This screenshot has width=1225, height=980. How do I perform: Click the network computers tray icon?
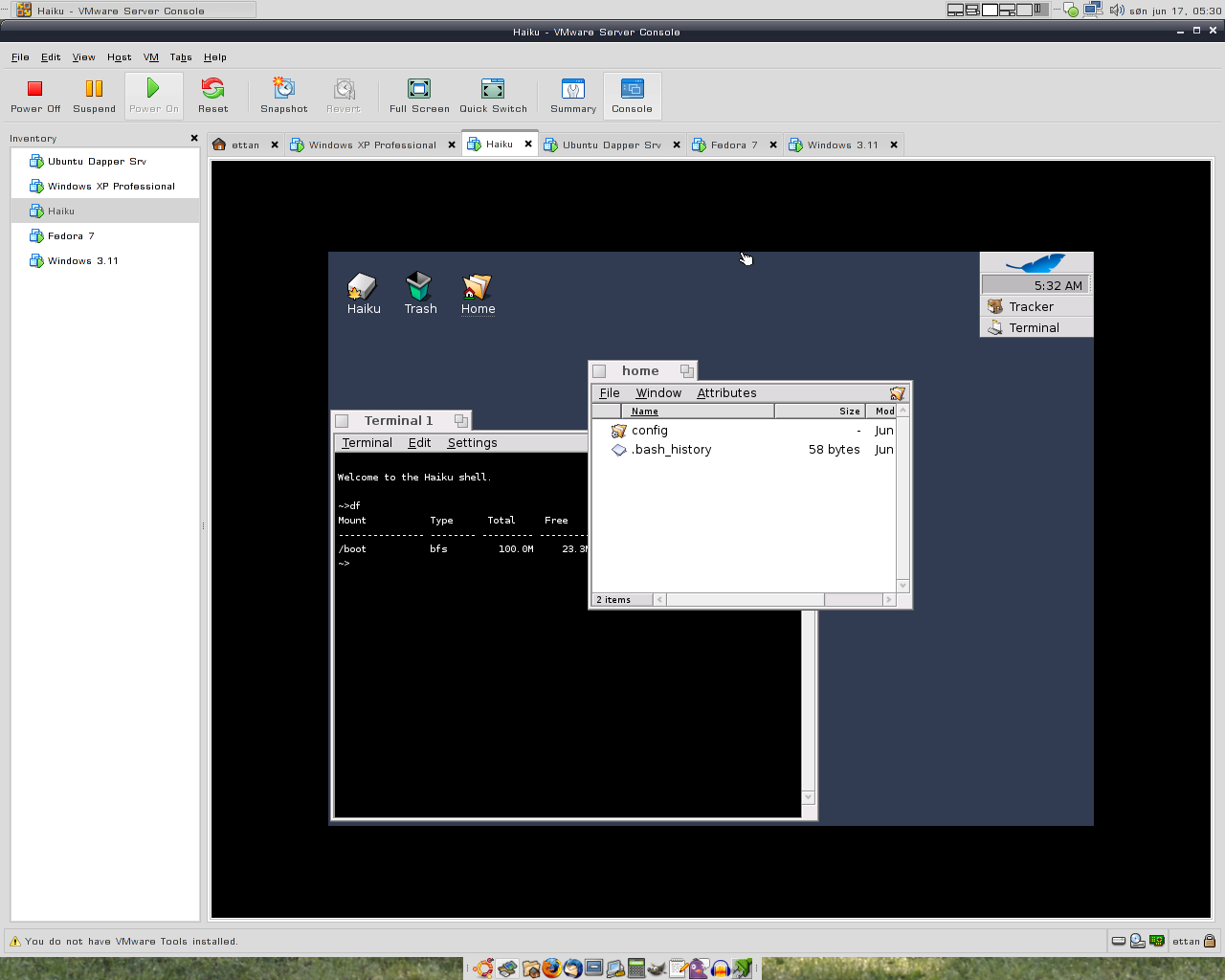1094,10
